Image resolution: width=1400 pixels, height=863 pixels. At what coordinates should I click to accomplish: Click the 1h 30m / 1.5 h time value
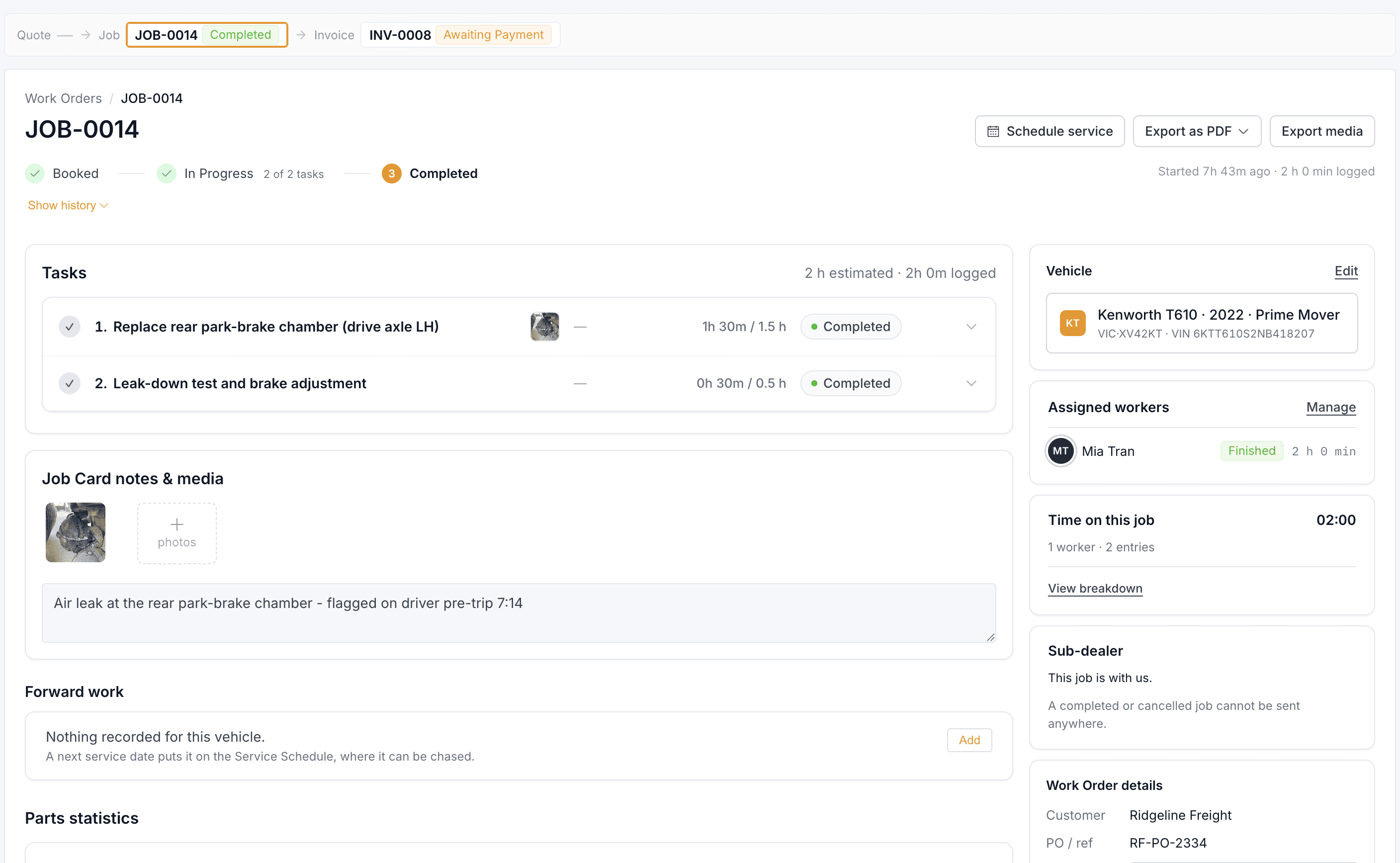(744, 327)
